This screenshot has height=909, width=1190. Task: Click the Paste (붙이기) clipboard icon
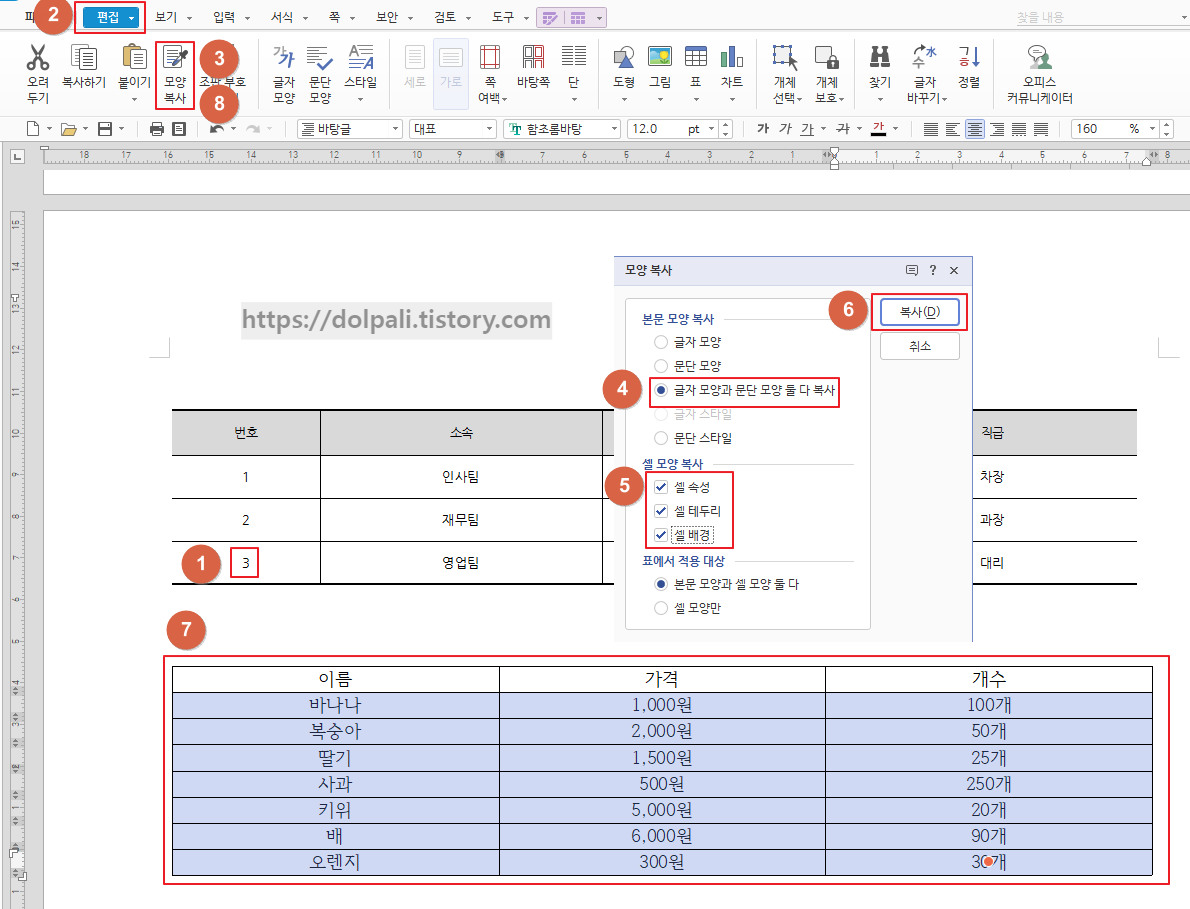click(x=134, y=58)
